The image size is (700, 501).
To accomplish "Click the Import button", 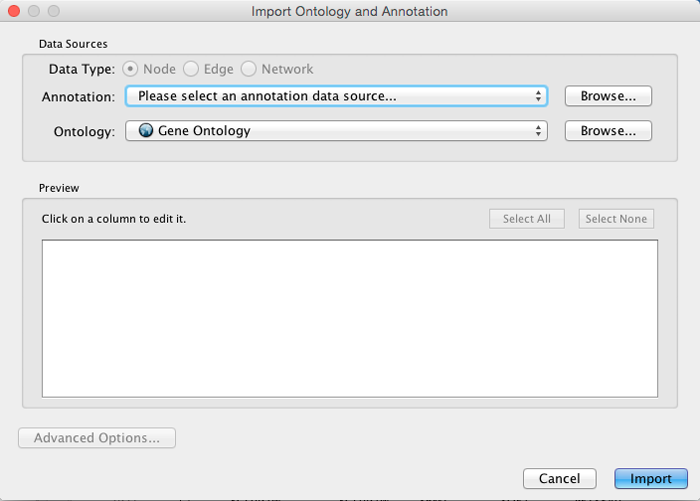I will click(x=651, y=479).
